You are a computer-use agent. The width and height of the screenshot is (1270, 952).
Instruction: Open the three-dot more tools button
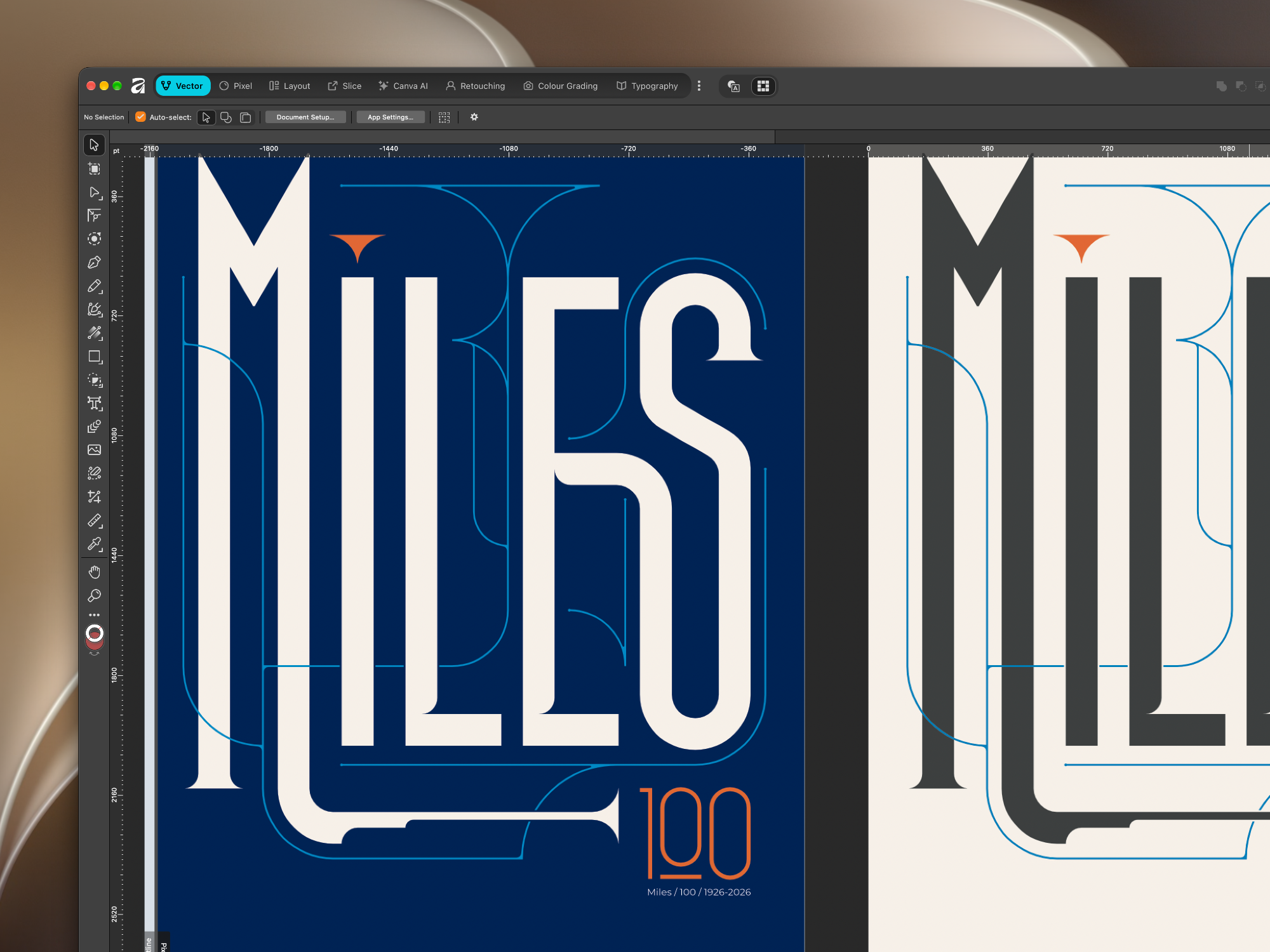[94, 615]
